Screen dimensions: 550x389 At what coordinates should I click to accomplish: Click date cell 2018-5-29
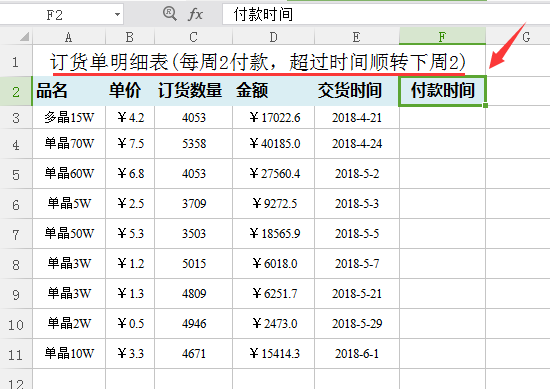(x=357, y=323)
